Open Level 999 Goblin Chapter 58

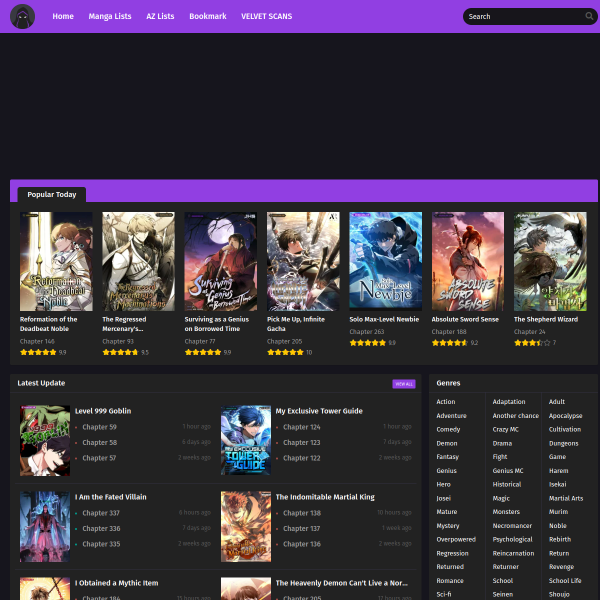tap(99, 442)
